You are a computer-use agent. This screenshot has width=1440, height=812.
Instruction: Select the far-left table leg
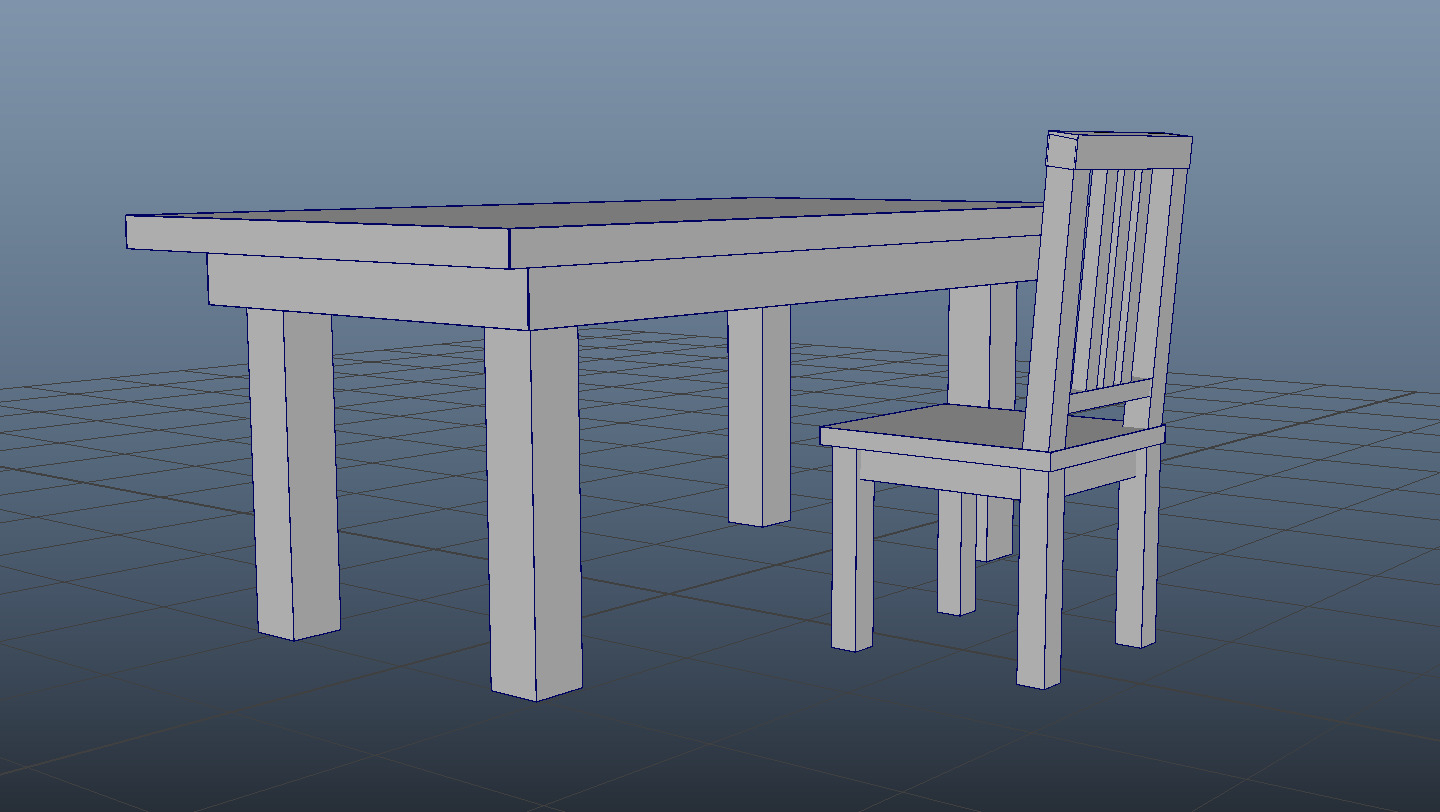293,474
